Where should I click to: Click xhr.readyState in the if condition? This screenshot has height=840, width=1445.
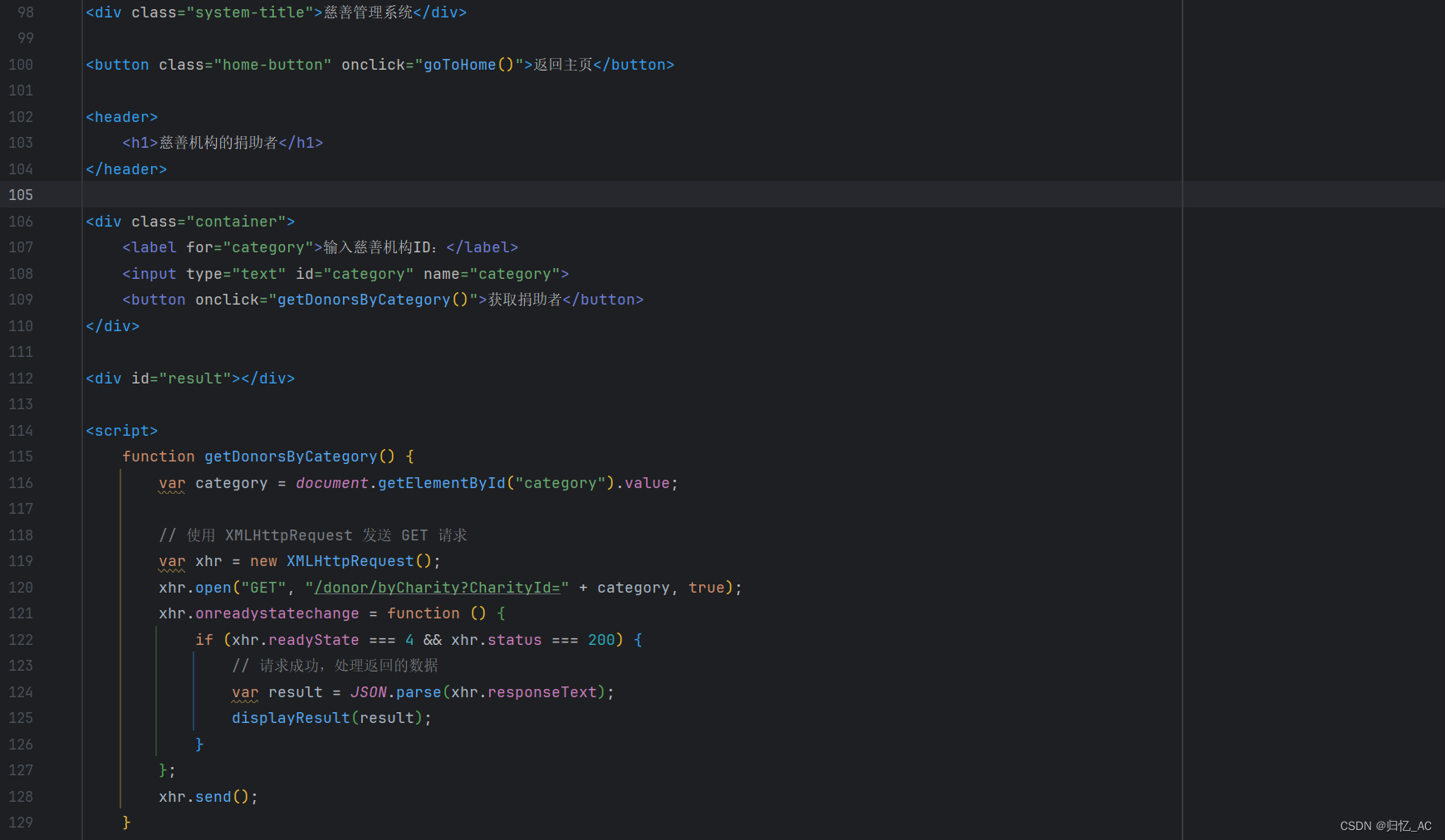296,640
